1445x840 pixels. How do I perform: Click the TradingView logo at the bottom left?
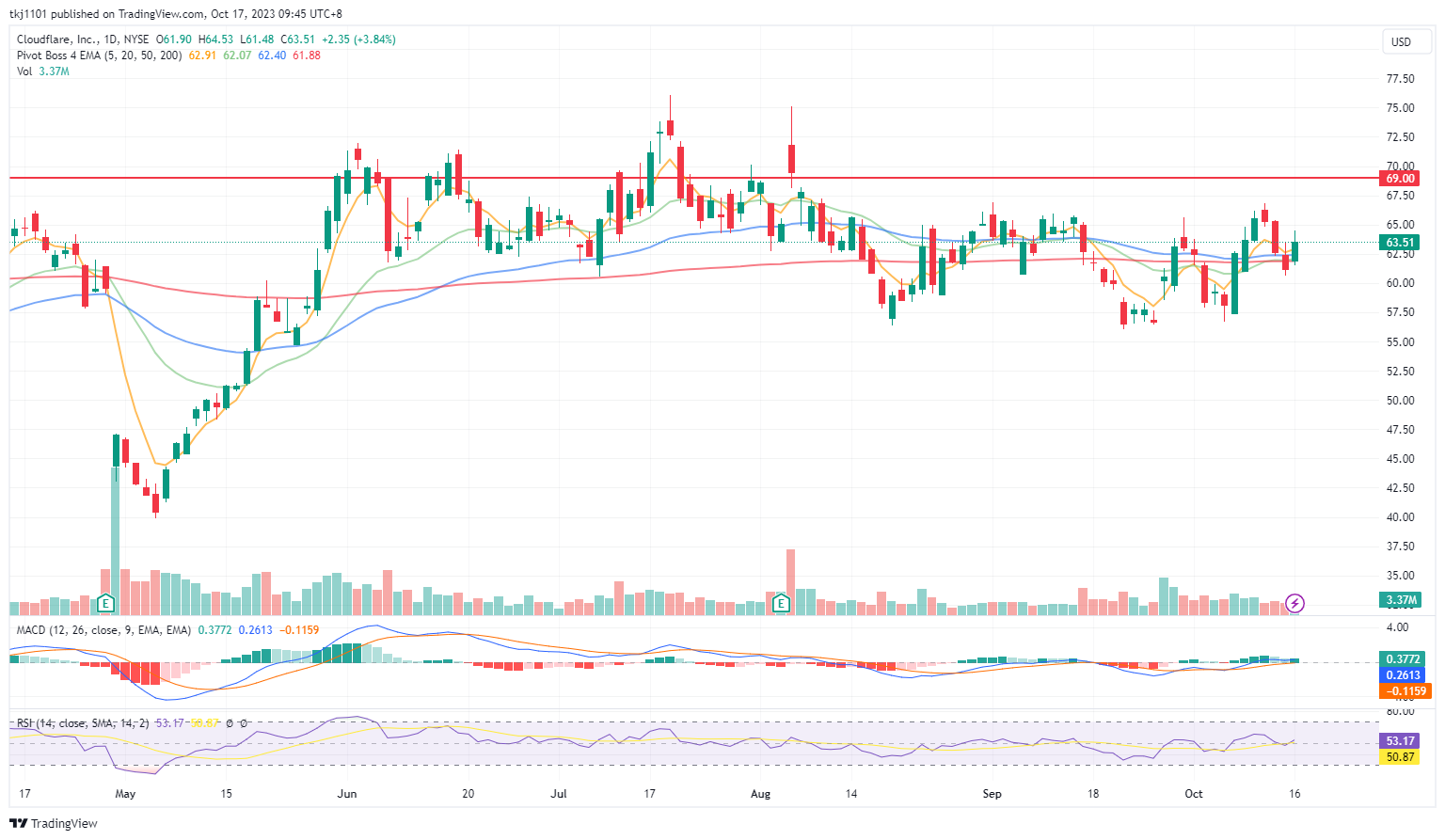54,823
